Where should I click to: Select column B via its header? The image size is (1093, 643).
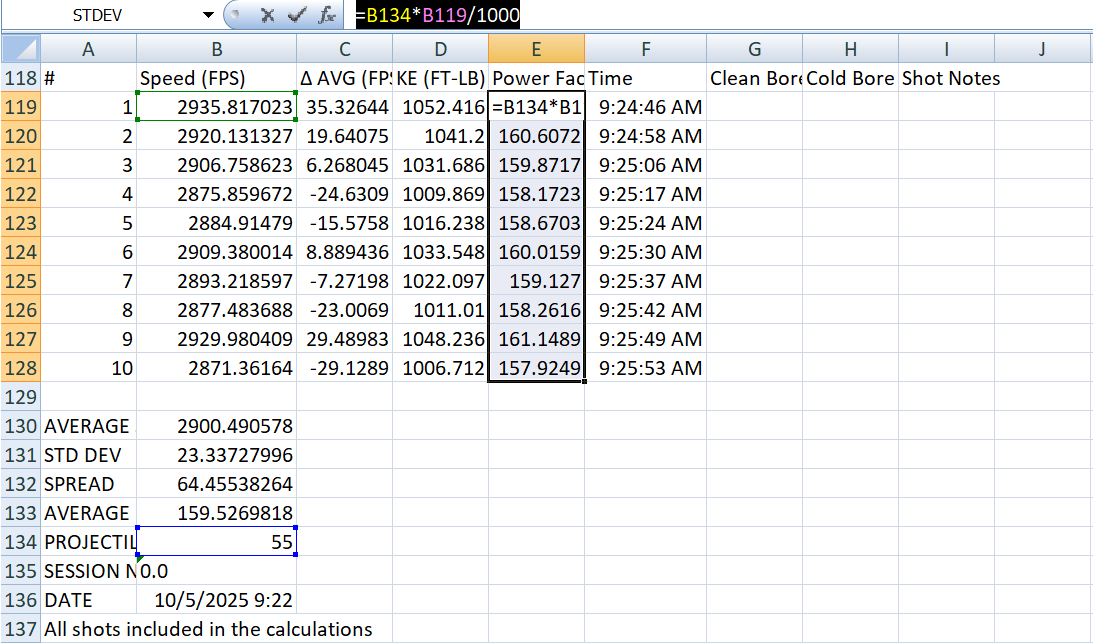pos(216,49)
